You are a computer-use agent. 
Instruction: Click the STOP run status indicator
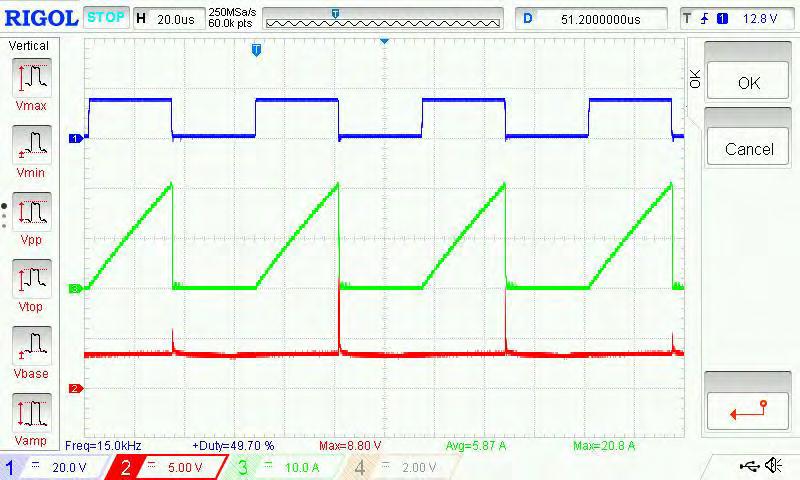click(x=106, y=18)
